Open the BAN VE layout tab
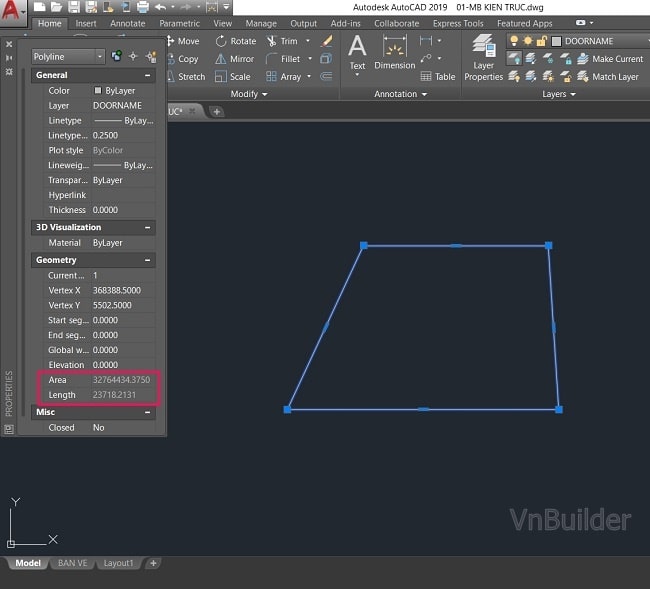 71,563
